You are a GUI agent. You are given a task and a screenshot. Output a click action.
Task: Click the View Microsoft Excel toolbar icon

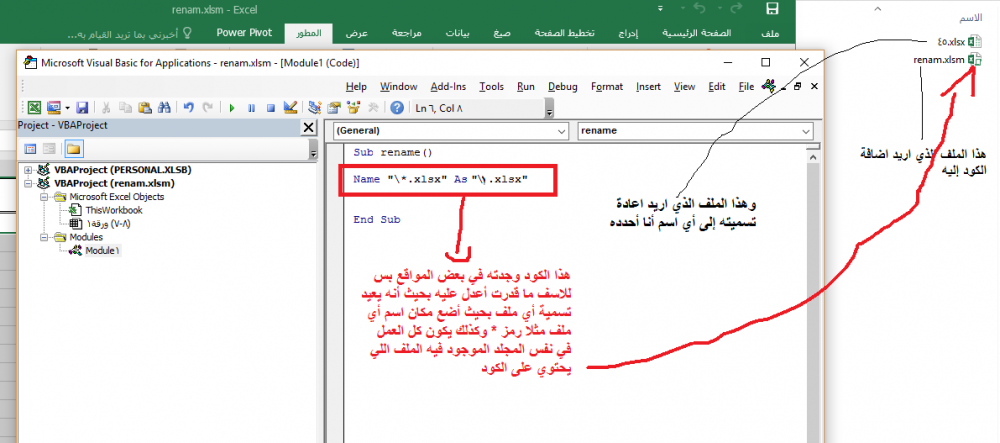pos(34,108)
